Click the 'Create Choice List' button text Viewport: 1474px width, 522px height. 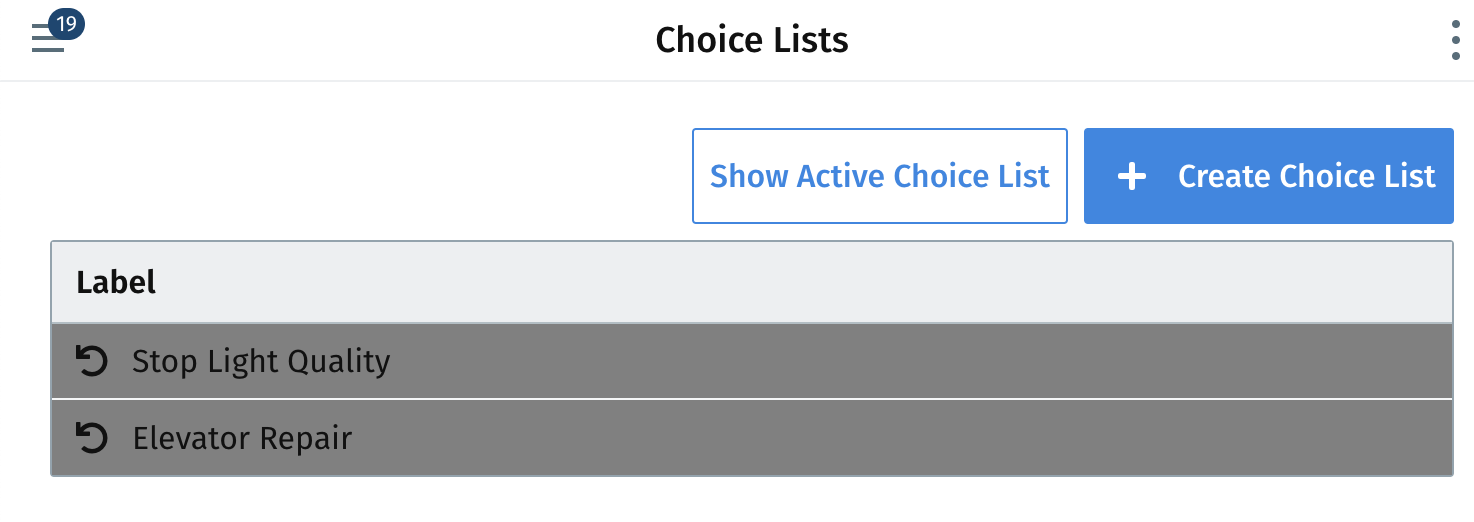pos(1307,177)
